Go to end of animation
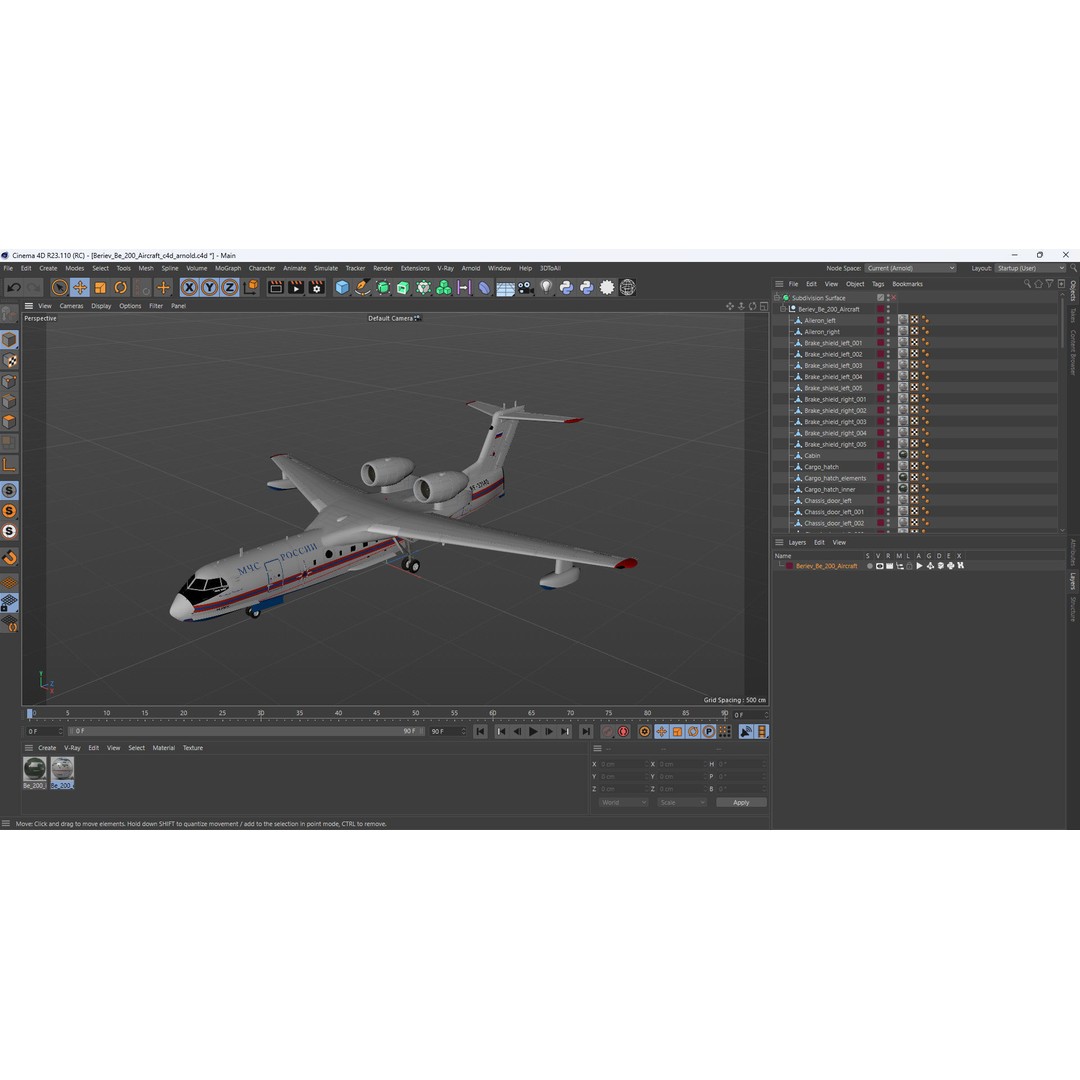Viewport: 1080px width, 1080px height. (x=585, y=731)
